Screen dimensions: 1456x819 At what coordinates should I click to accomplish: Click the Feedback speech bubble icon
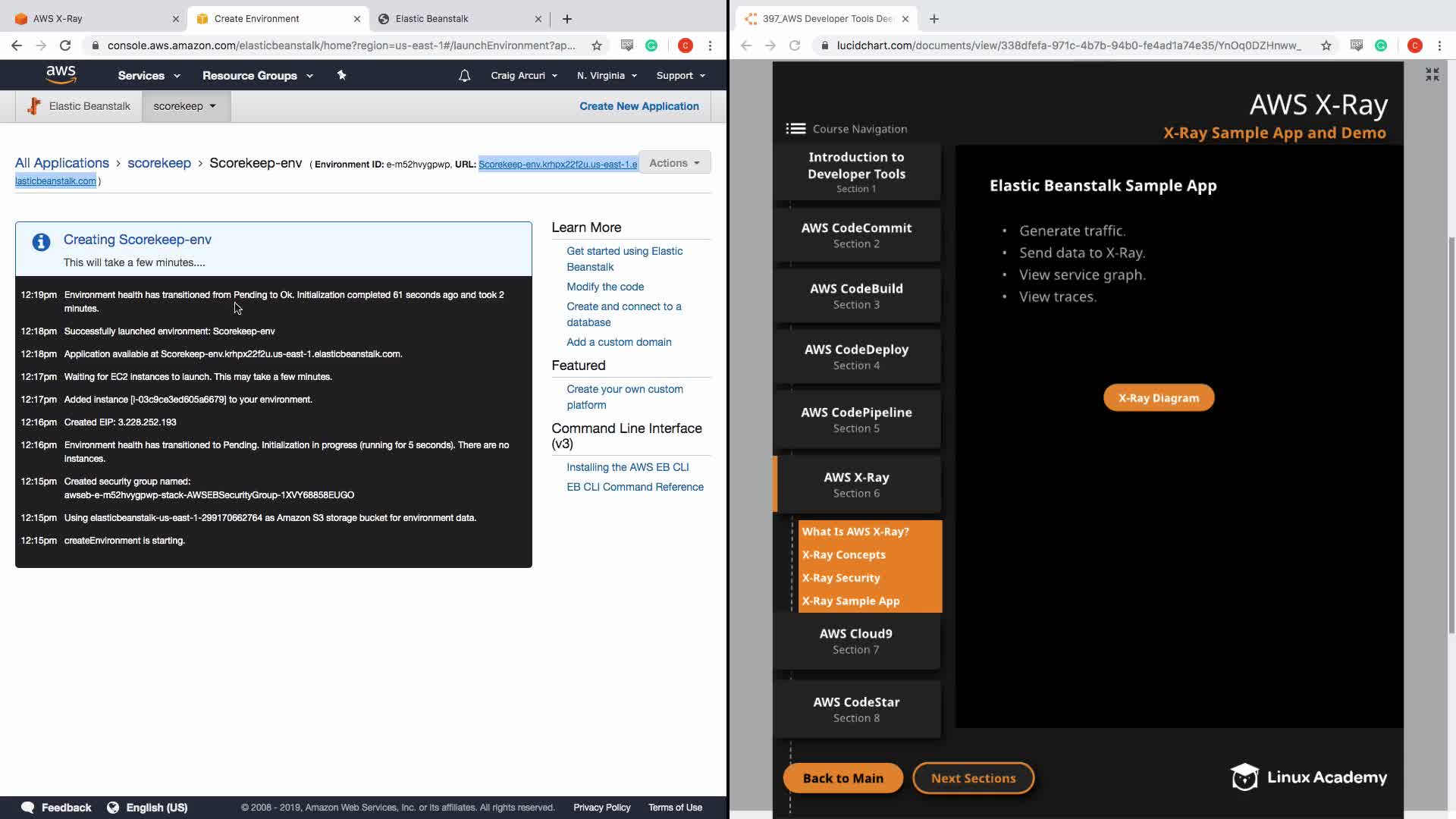click(x=28, y=808)
